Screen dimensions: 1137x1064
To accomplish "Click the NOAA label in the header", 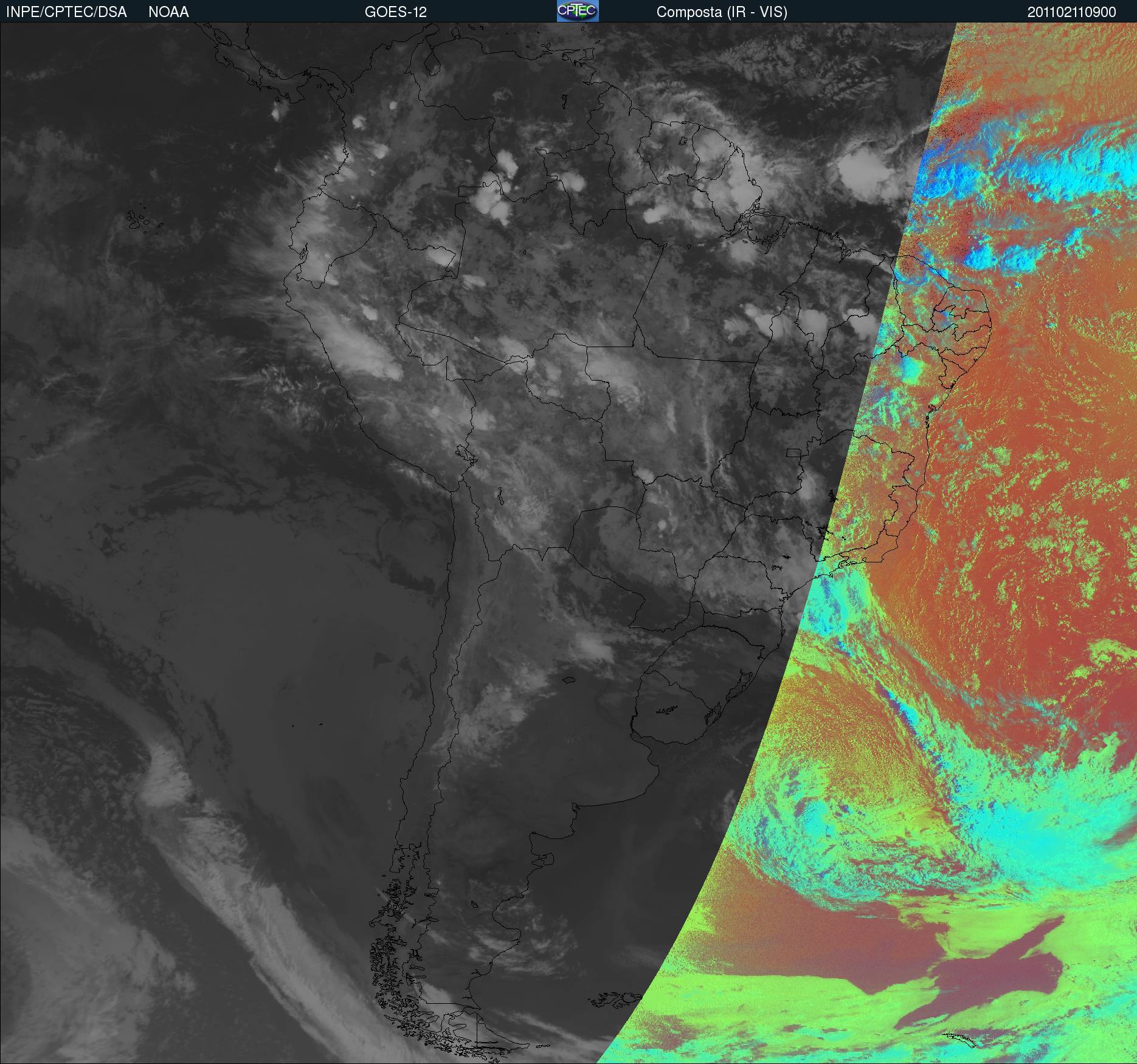I will (x=168, y=12).
